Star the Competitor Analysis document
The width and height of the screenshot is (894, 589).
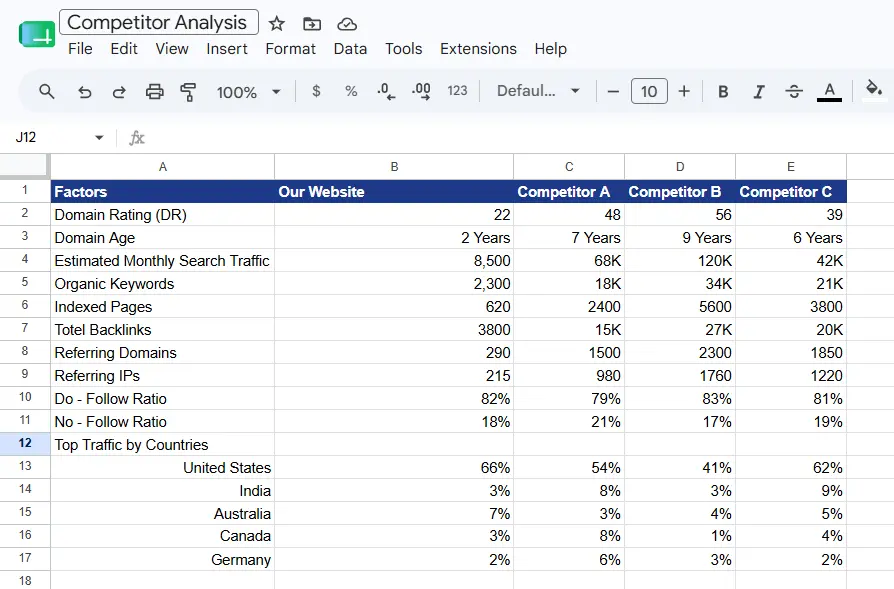point(277,23)
